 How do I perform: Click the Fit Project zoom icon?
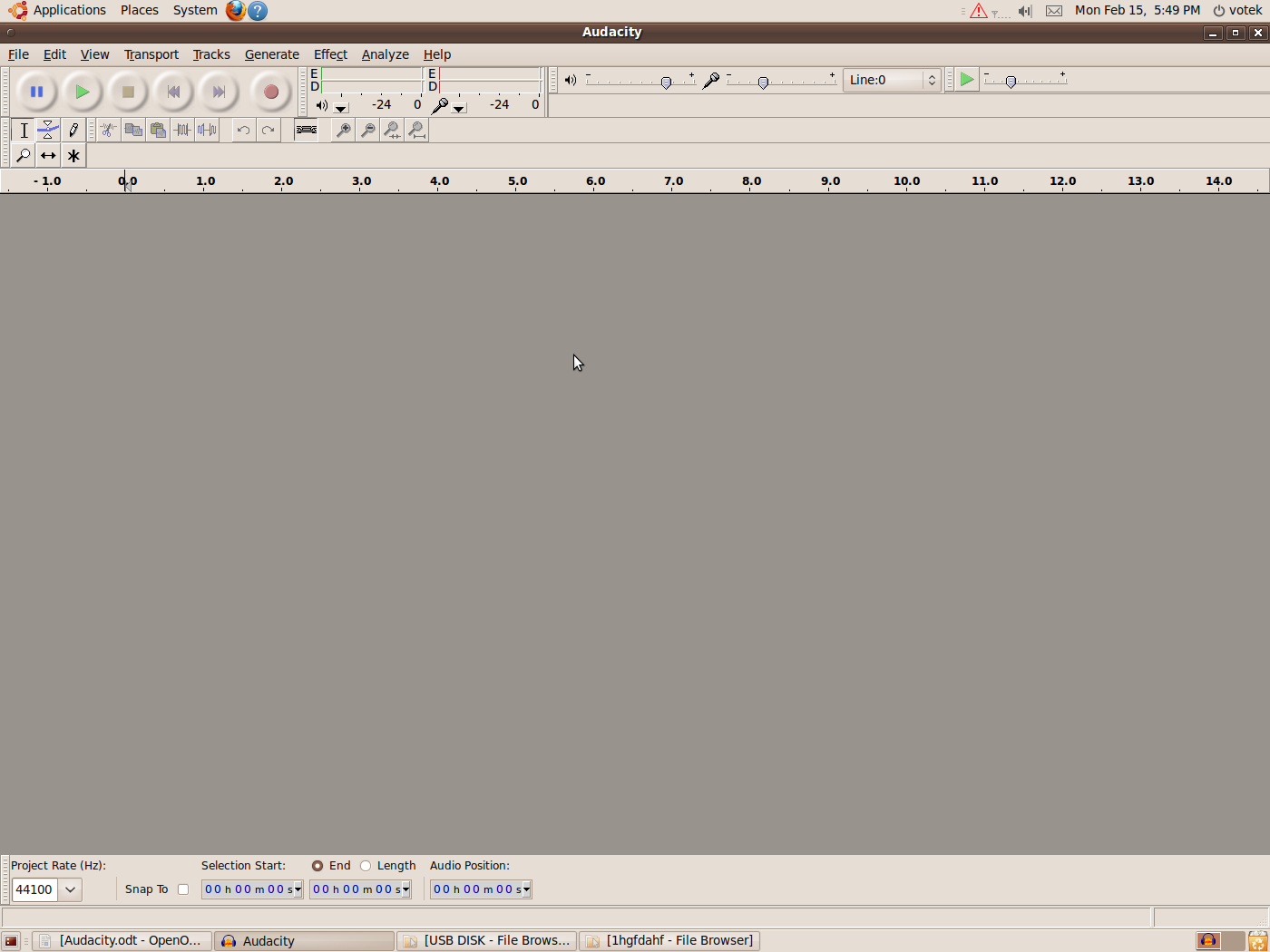(416, 130)
